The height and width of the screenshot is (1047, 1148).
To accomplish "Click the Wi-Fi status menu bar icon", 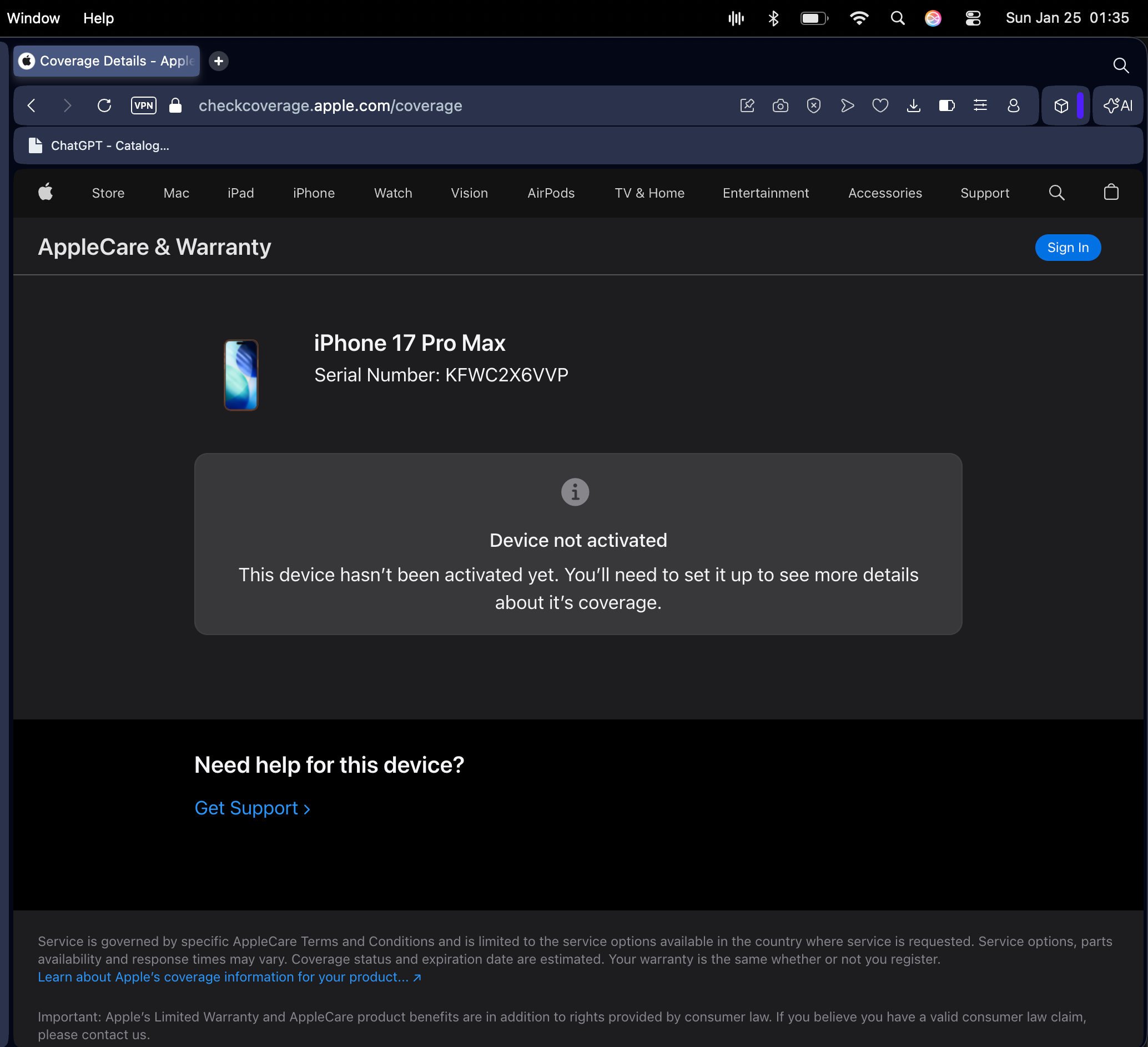I will click(859, 18).
